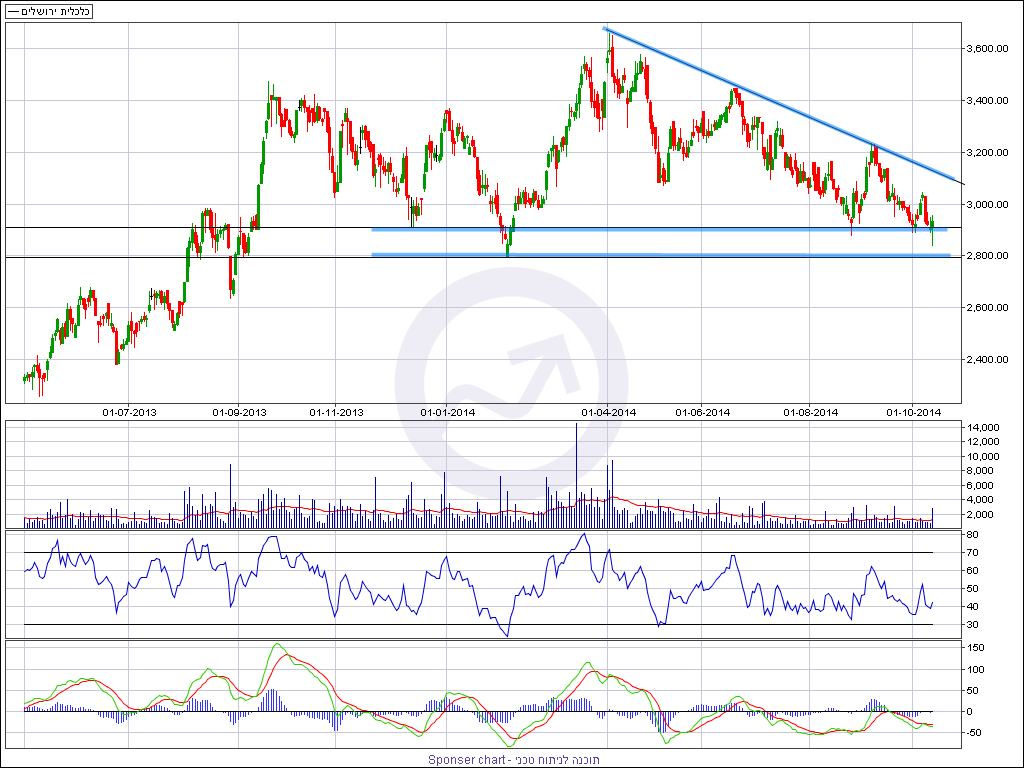
Task: Select the 01-10-2014 date axis label
Action: 914,412
